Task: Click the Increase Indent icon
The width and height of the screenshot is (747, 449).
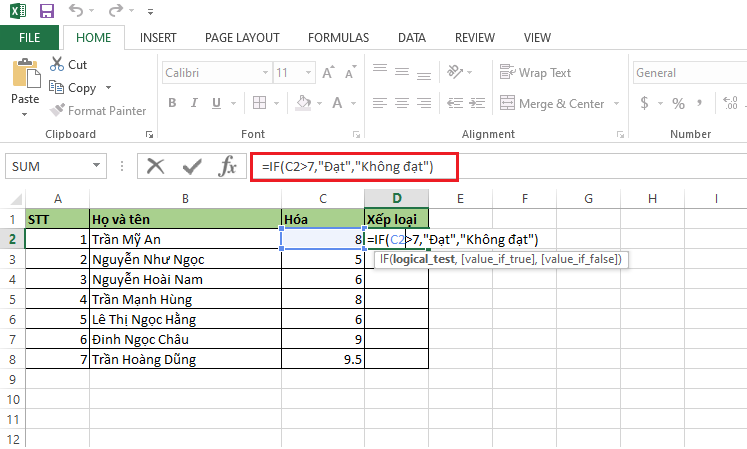Action: coord(477,102)
